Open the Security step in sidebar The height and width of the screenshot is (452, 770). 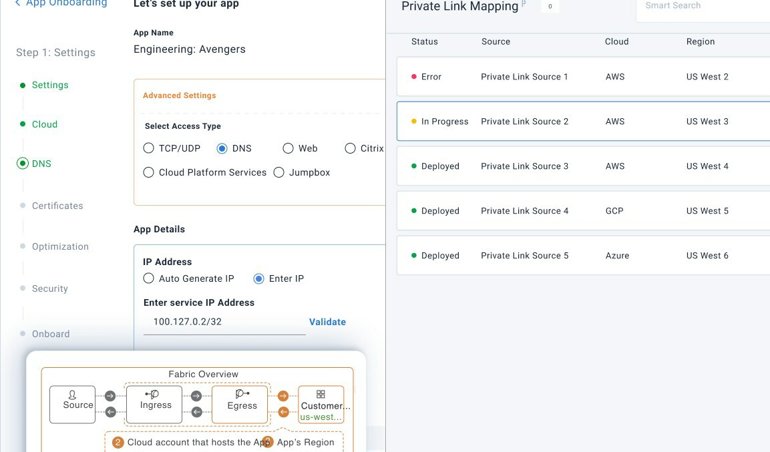50,289
